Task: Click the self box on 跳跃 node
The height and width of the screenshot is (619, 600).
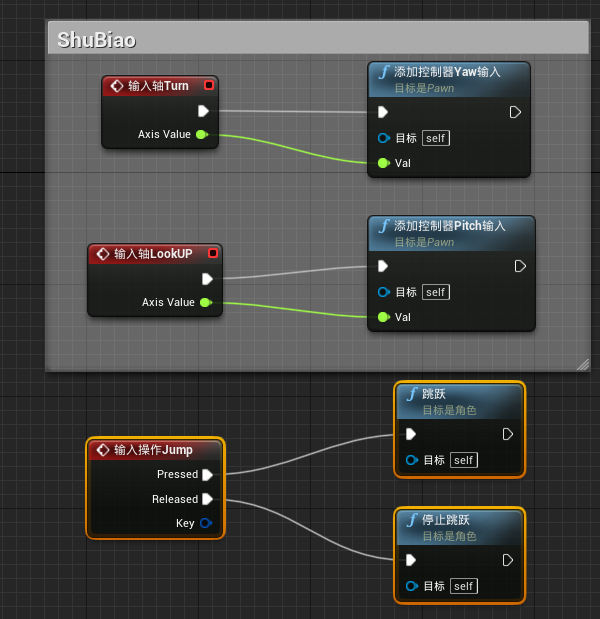Action: [x=464, y=460]
